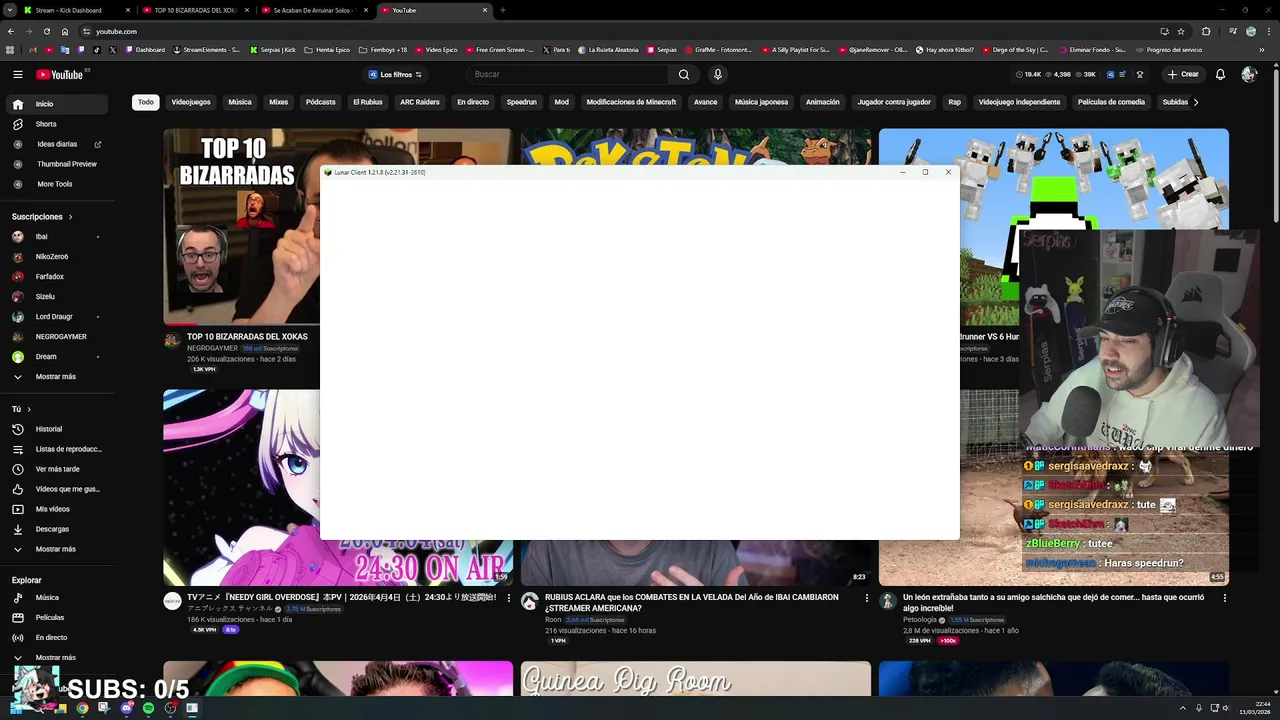The height and width of the screenshot is (720, 1280).
Task: Expand Mostrar más under subscriptions
Action: (x=54, y=377)
